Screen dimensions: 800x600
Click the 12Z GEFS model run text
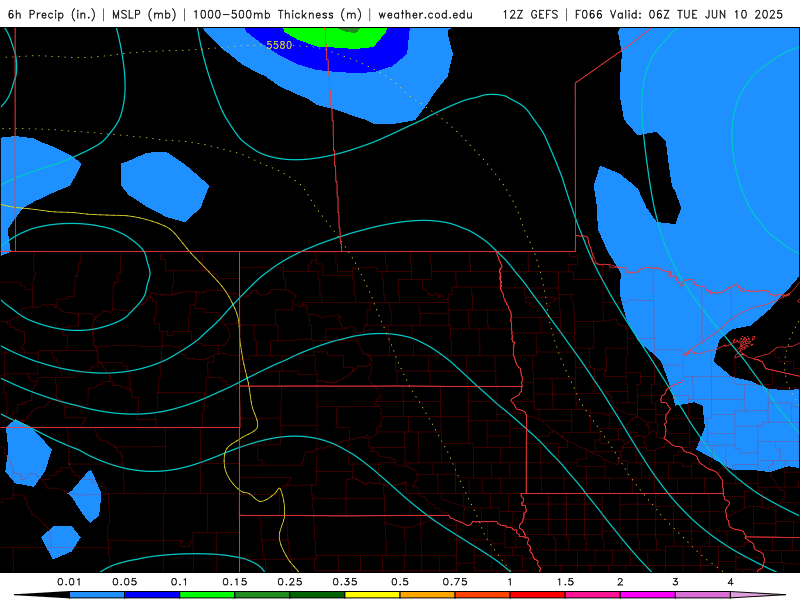click(x=530, y=15)
